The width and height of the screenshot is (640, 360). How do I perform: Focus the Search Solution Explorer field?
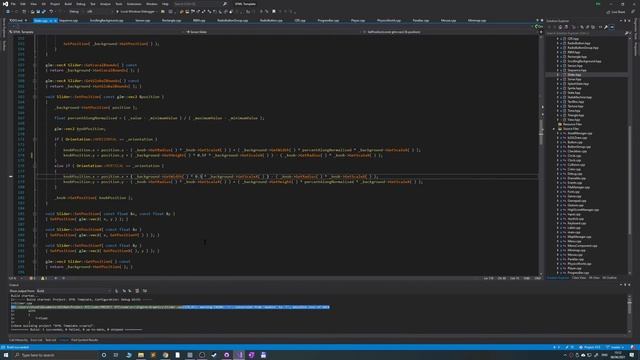tap(586, 33)
